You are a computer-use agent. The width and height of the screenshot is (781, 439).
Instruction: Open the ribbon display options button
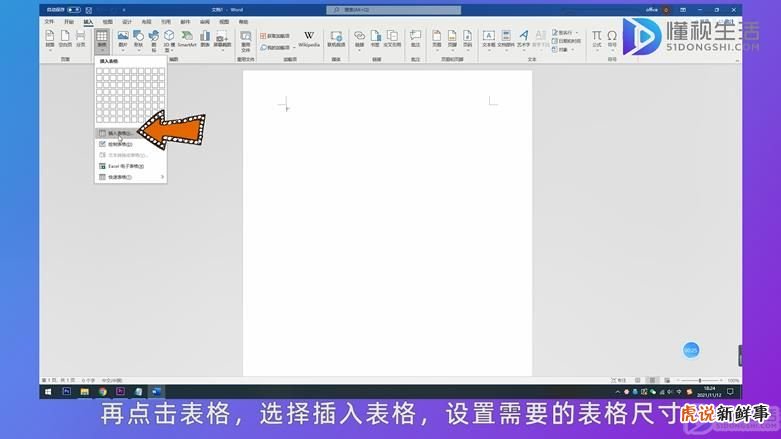(683, 10)
